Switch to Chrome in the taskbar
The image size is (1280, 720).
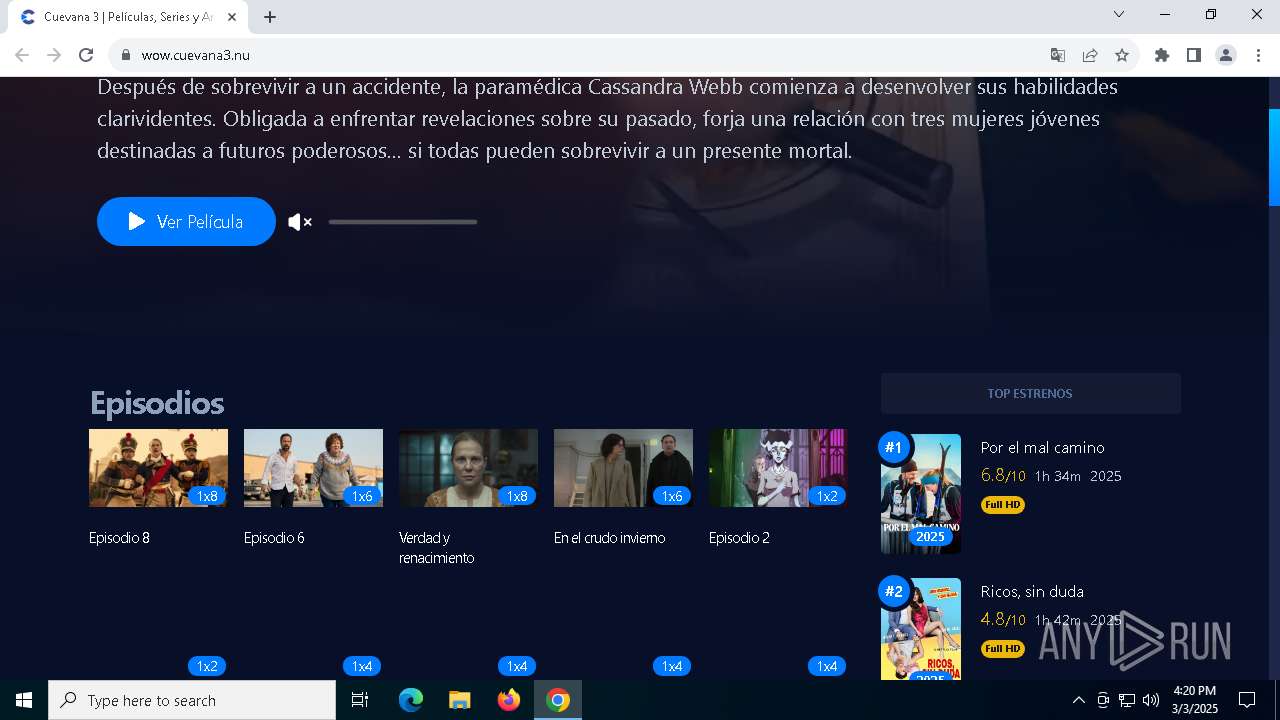tap(558, 700)
